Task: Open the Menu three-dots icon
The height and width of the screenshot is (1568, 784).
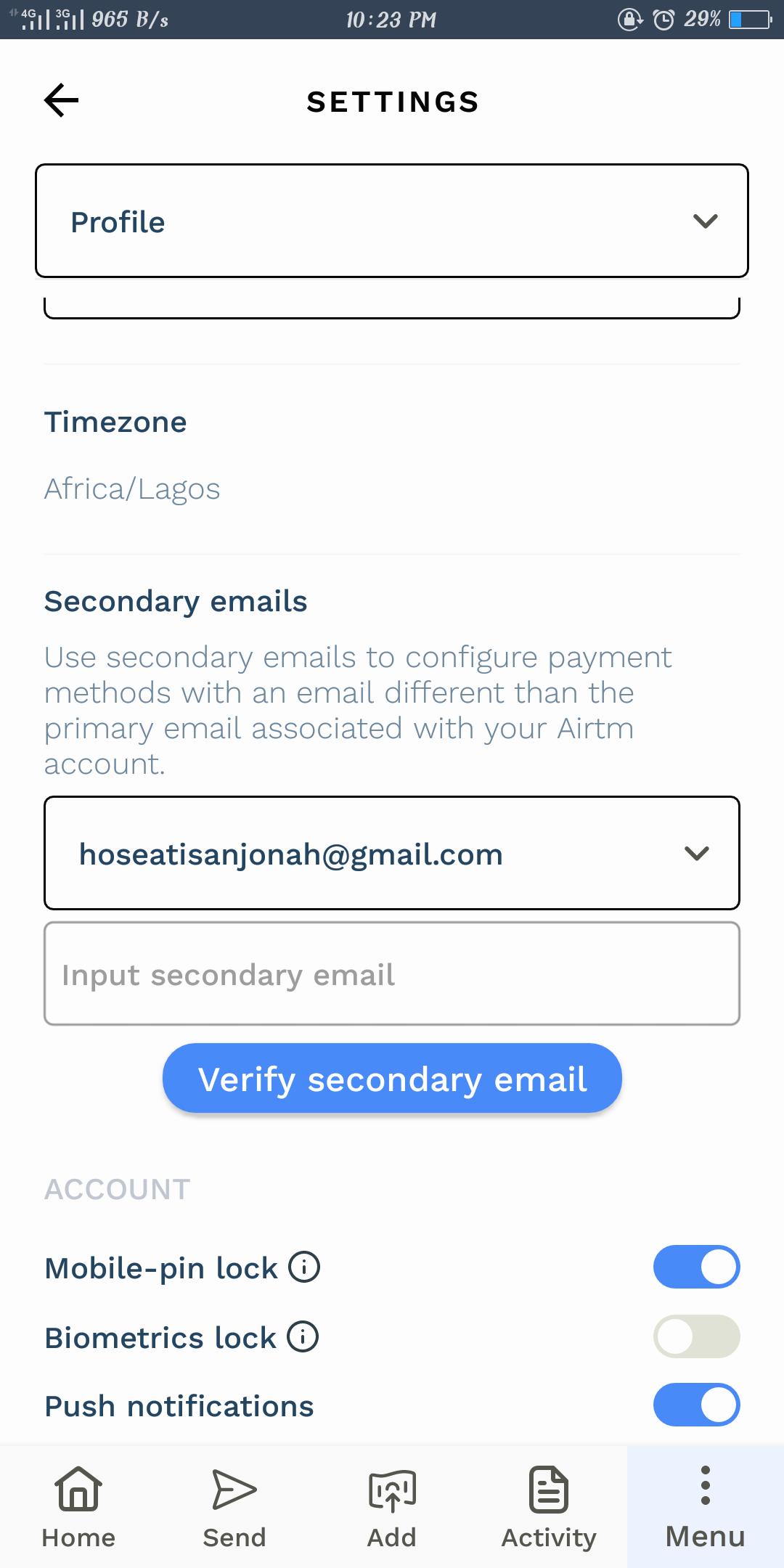Action: [x=706, y=1485]
